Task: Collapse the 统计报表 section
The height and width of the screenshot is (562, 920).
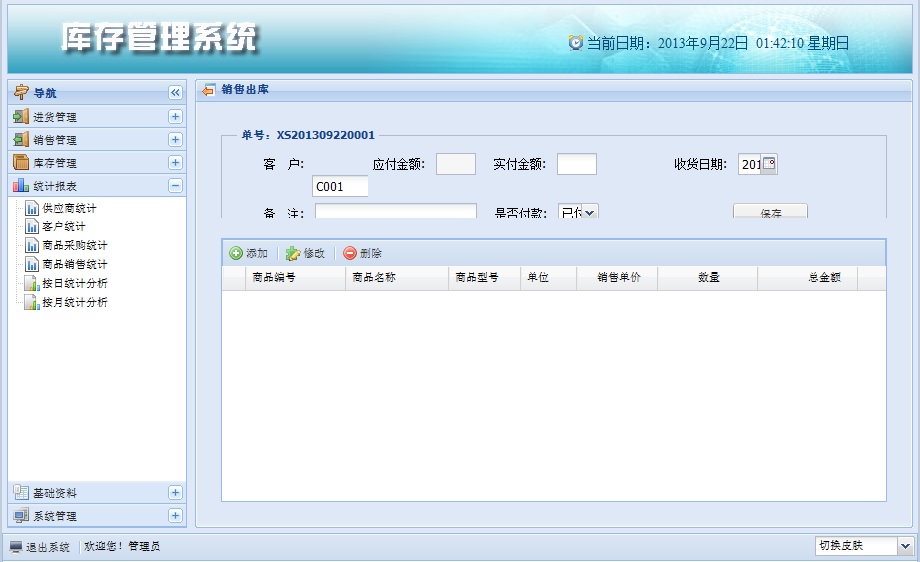Action: click(175, 186)
